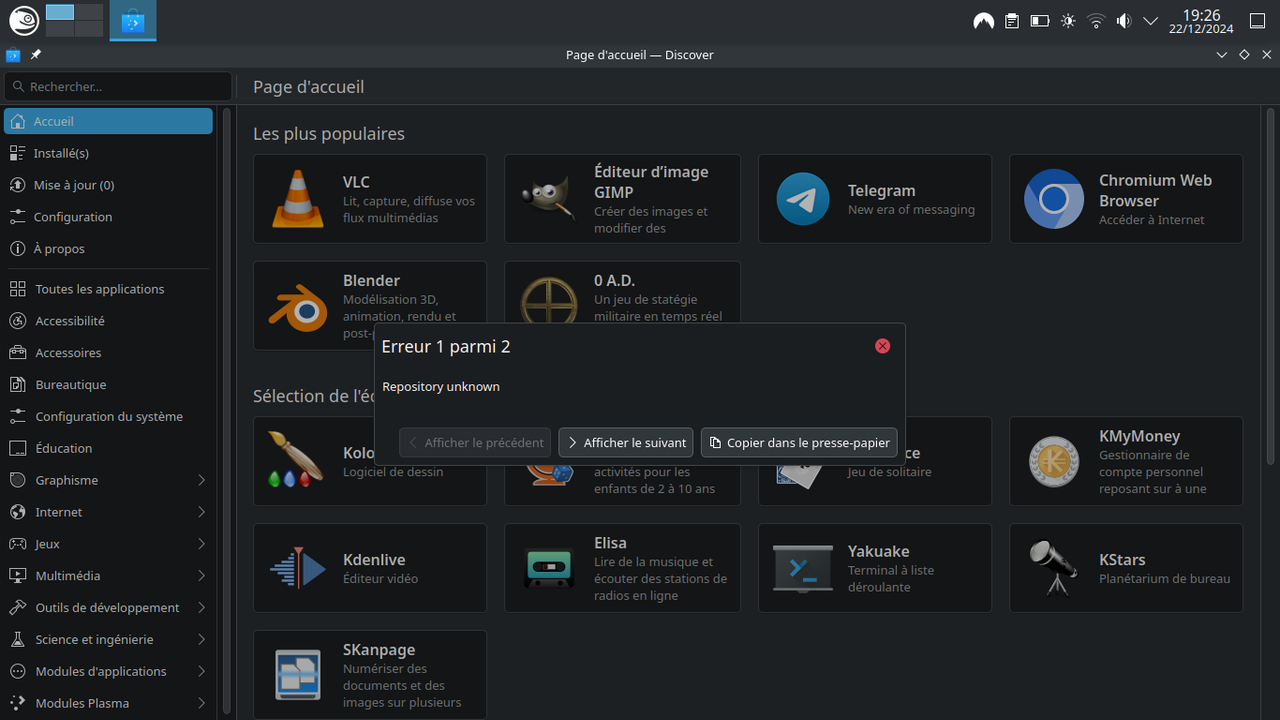Click the 0 A.D. game icon
The width and height of the screenshot is (1280, 720).
(549, 303)
